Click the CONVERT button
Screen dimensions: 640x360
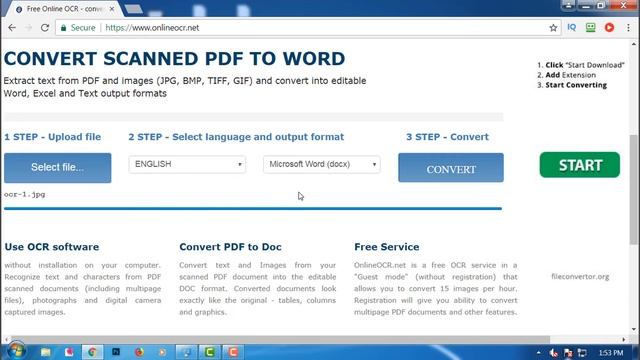pyautogui.click(x=451, y=168)
